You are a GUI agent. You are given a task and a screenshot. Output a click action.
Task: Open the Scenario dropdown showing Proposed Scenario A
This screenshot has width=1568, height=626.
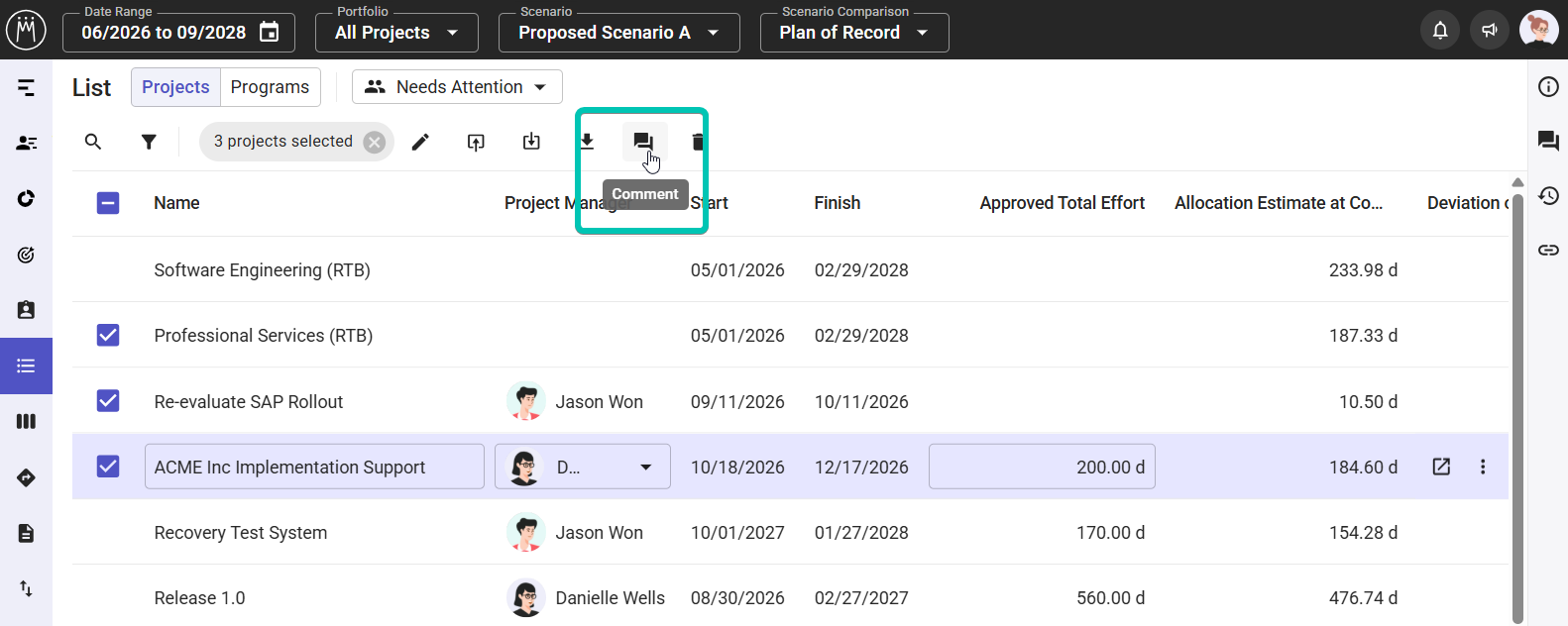point(619,33)
